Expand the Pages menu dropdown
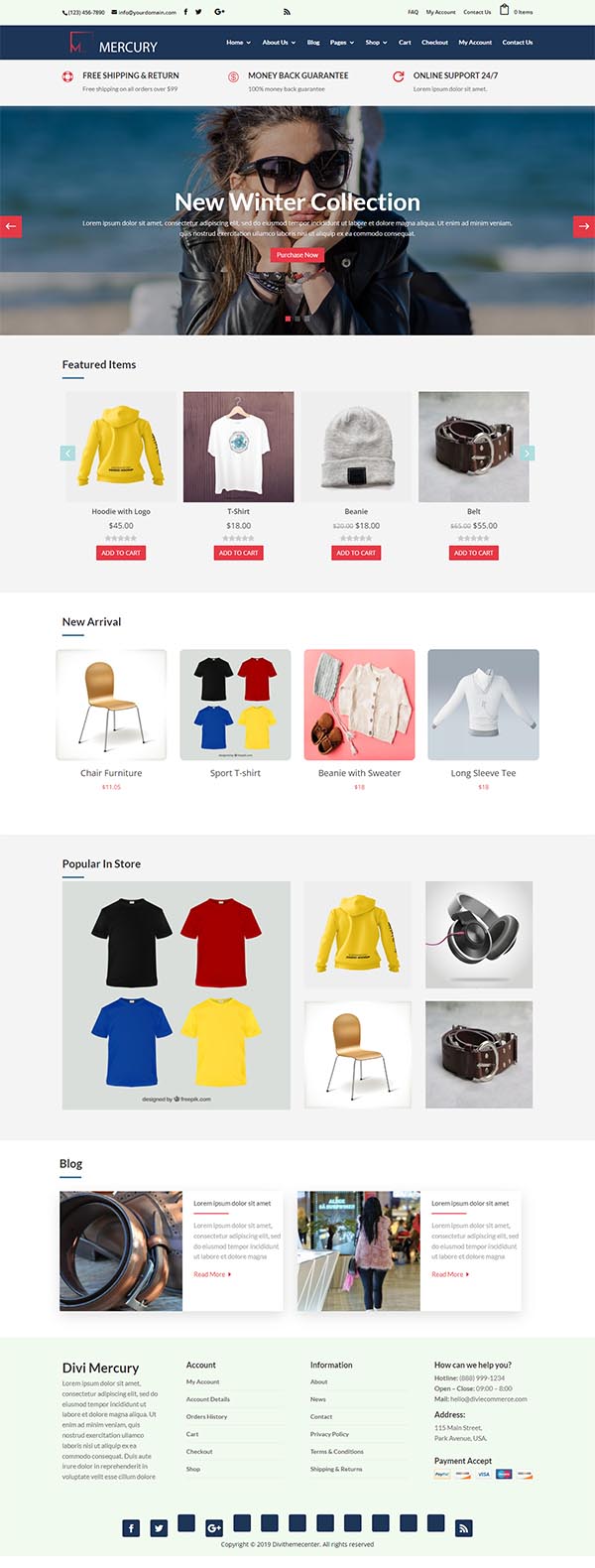Image resolution: width=595 pixels, height=1568 pixels. (x=341, y=43)
